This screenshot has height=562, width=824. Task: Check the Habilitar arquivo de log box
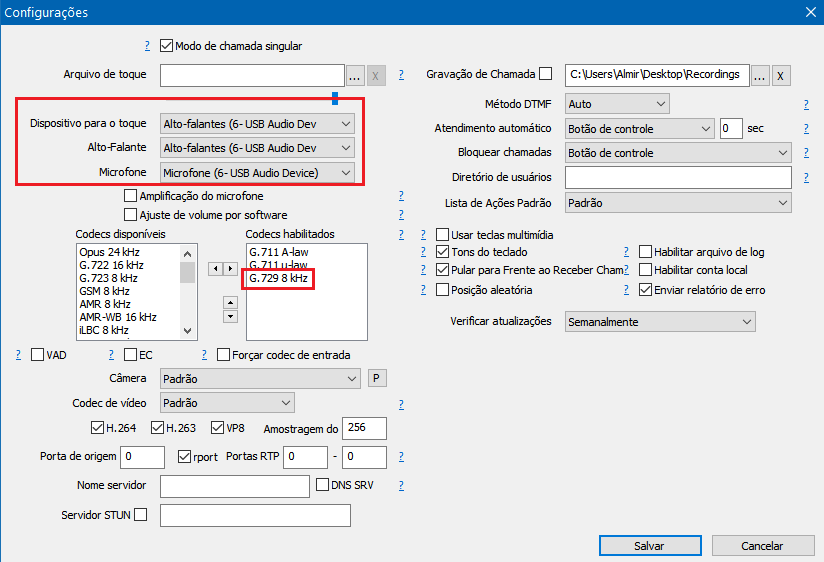pyautogui.click(x=645, y=253)
